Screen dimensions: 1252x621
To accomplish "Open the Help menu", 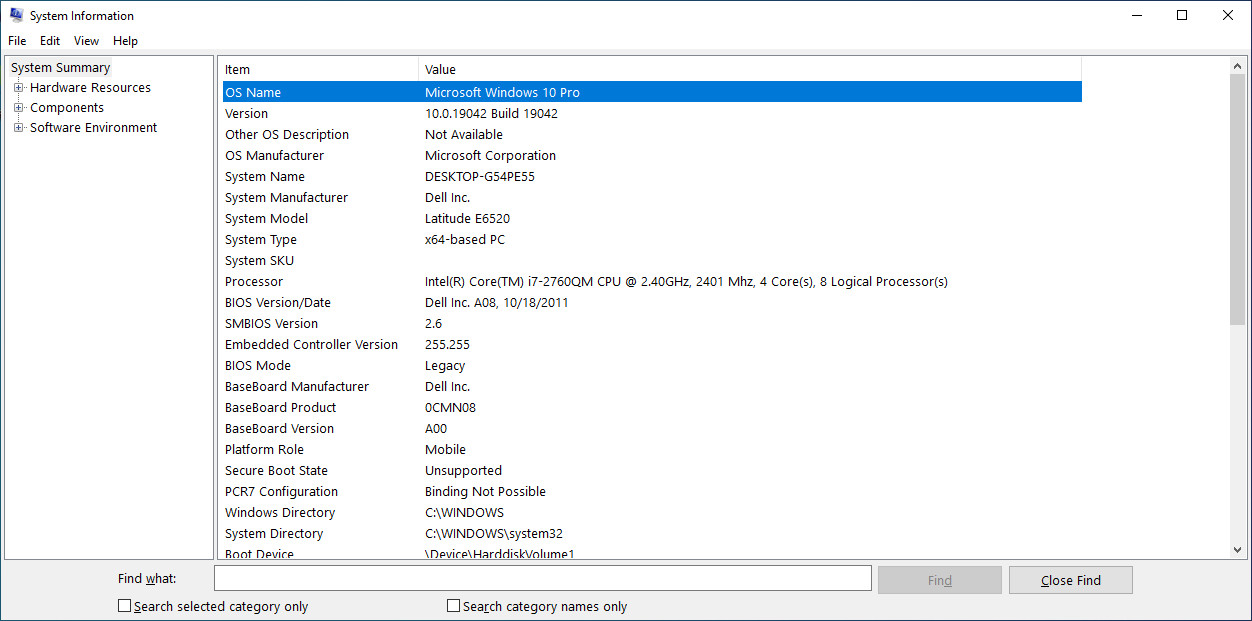I will point(125,41).
